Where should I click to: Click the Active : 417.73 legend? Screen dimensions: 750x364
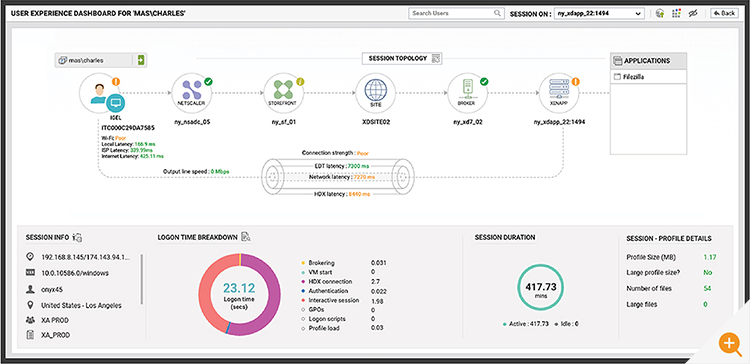(525, 324)
